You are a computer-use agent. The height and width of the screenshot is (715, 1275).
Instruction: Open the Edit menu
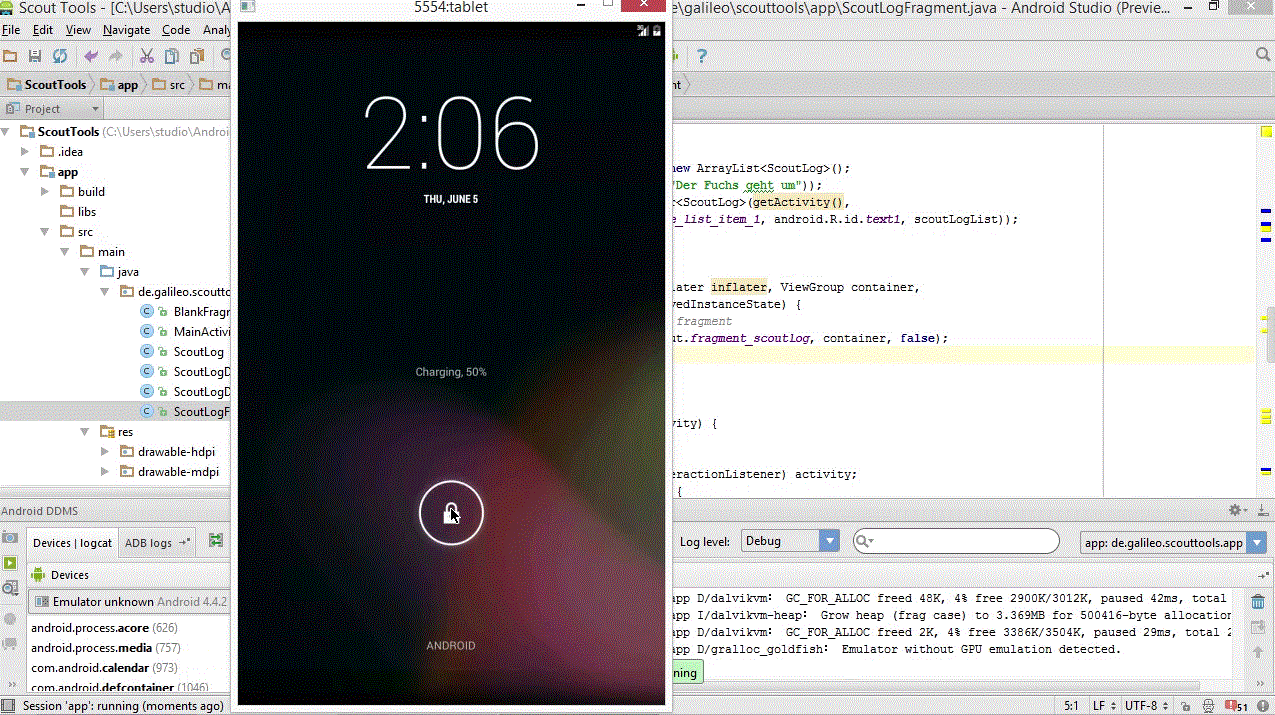[43, 30]
